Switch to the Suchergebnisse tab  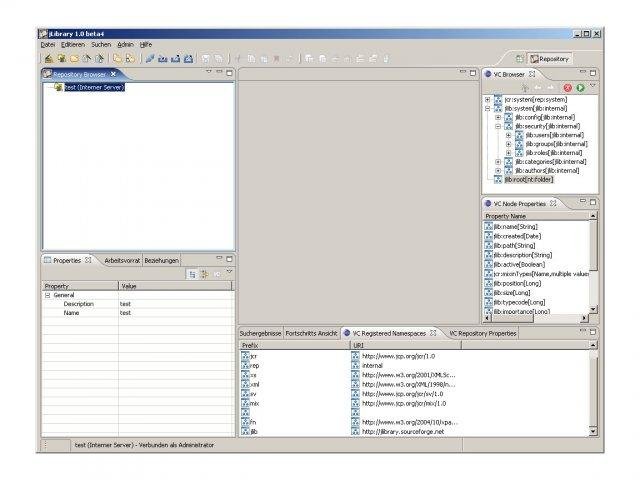pyautogui.click(x=260, y=333)
